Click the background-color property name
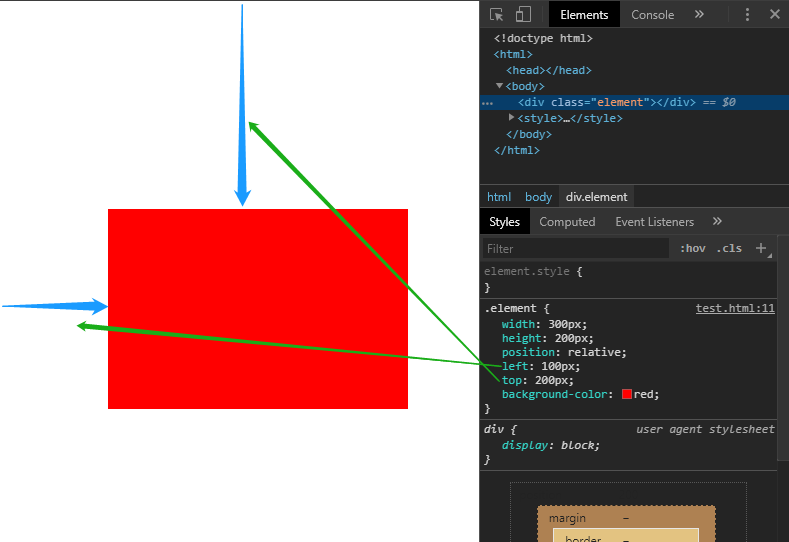Viewport: 789px width, 542px height. (554, 394)
